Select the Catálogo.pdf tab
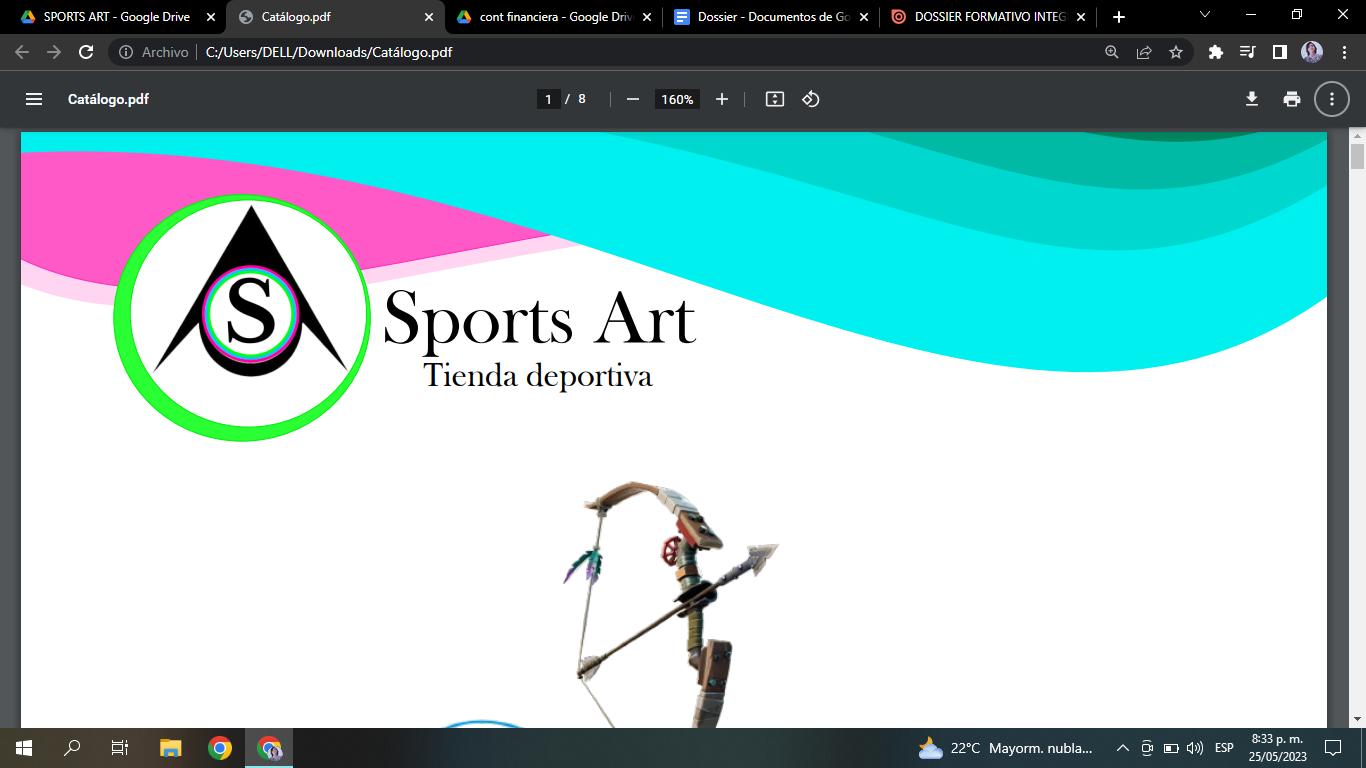Image resolution: width=1366 pixels, height=768 pixels. click(335, 17)
